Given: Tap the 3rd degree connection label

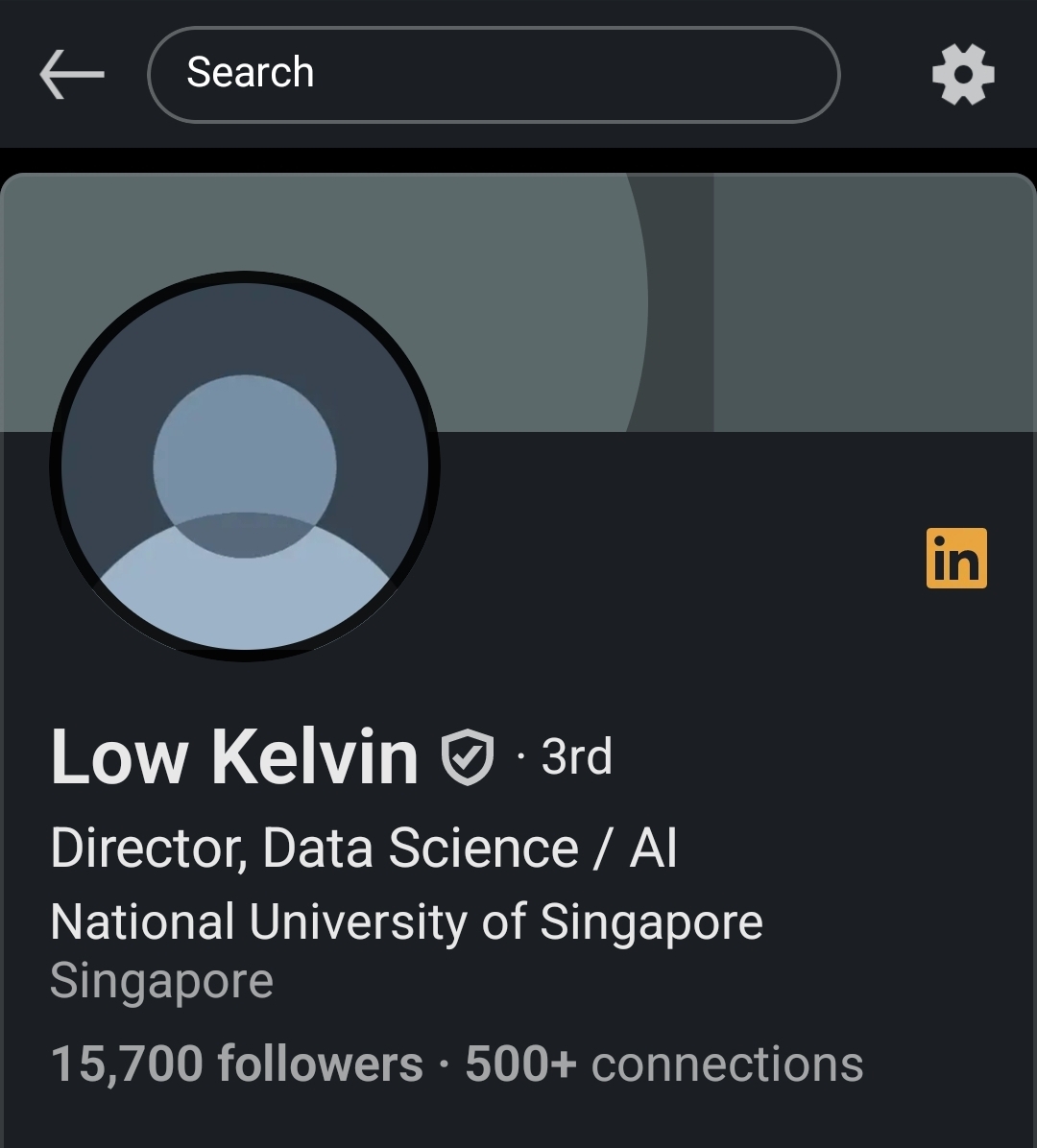Looking at the screenshot, I should coord(576,757).
